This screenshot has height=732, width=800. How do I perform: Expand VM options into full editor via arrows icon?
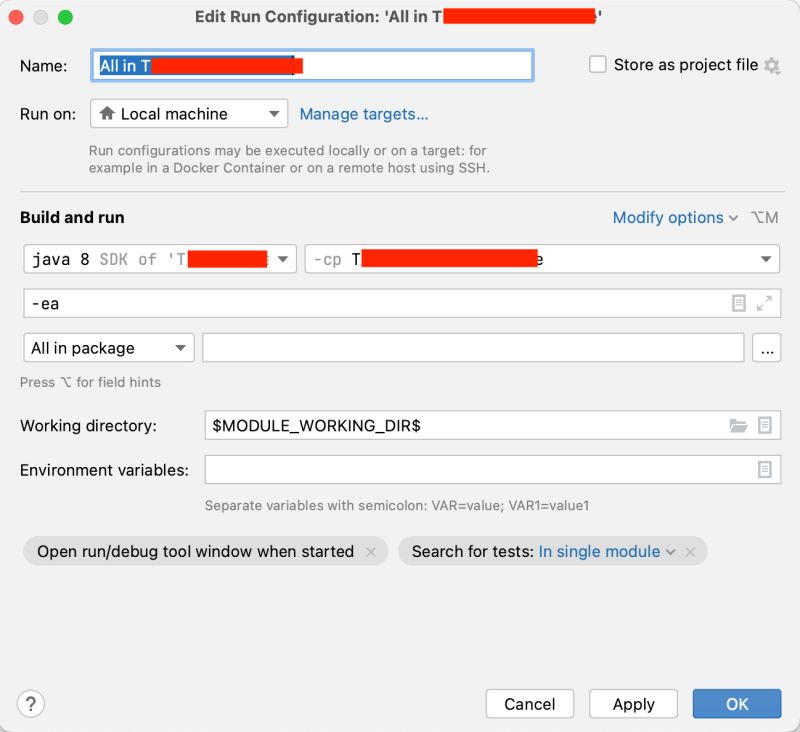[x=767, y=301]
